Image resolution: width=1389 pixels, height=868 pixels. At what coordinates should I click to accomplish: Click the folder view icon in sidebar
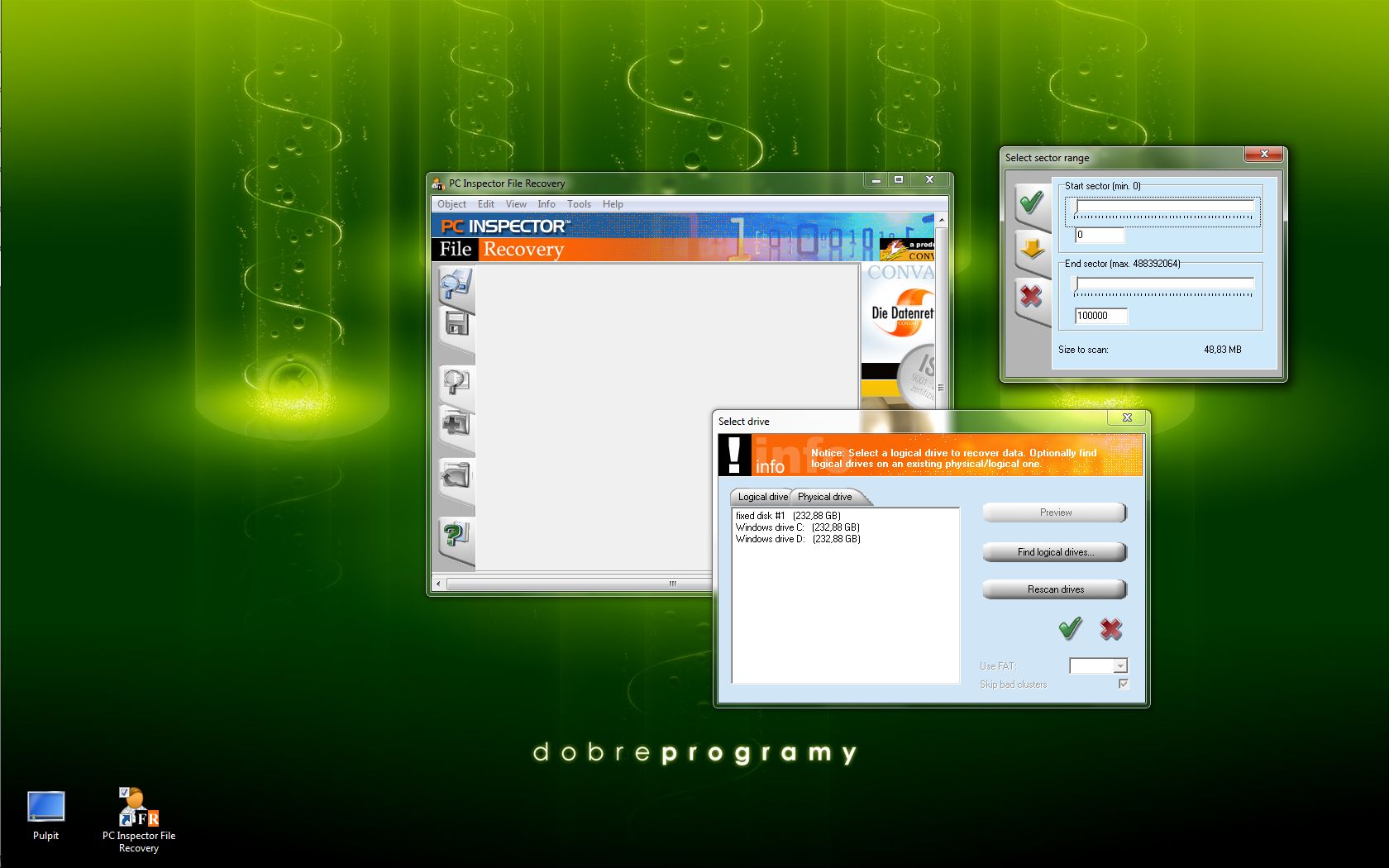[x=456, y=475]
